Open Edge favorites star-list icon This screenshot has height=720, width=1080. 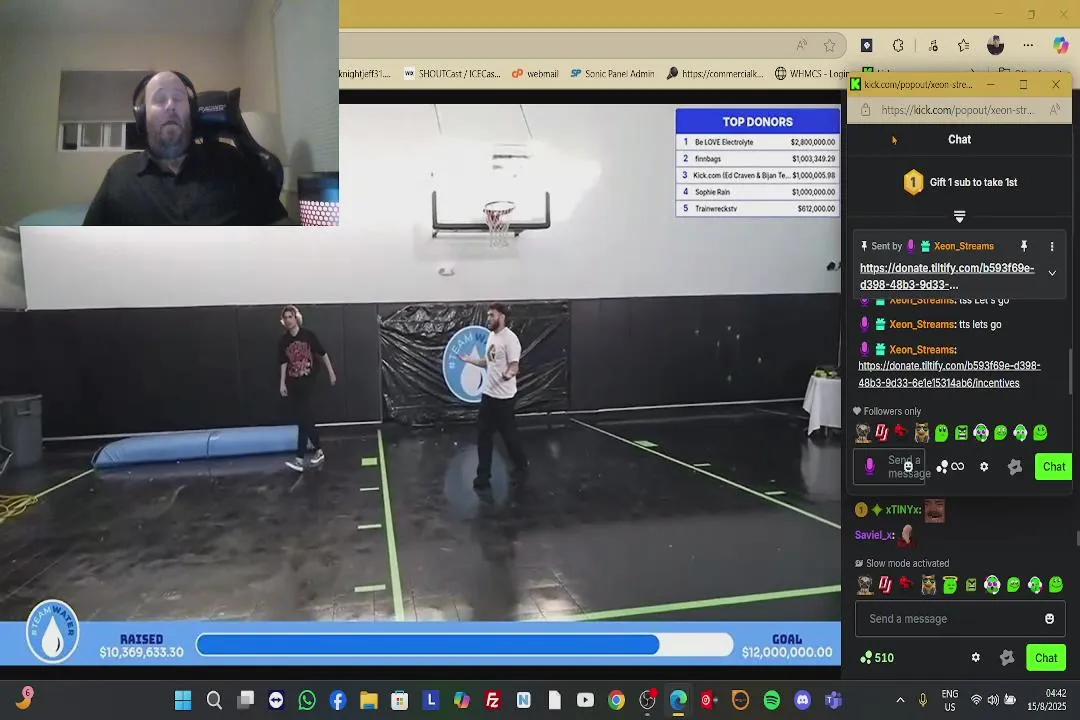(963, 45)
